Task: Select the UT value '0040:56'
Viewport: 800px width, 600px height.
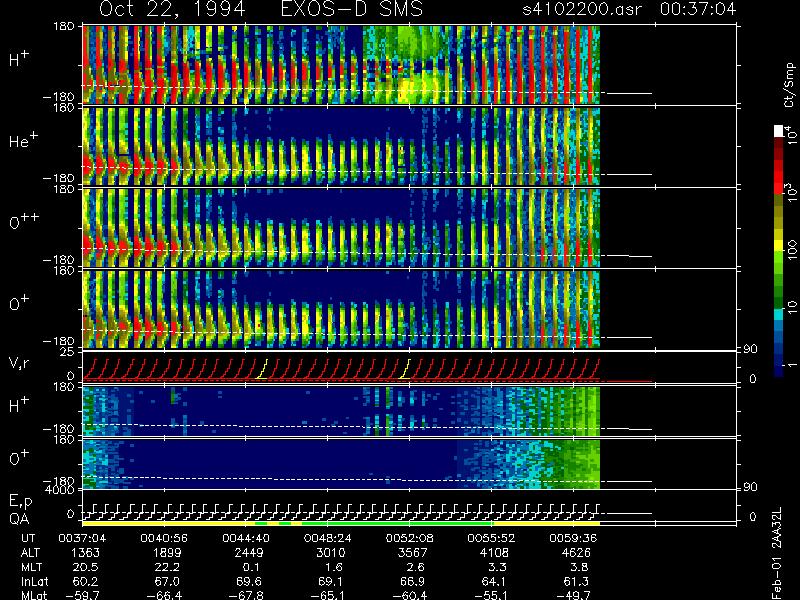Action: (x=164, y=538)
